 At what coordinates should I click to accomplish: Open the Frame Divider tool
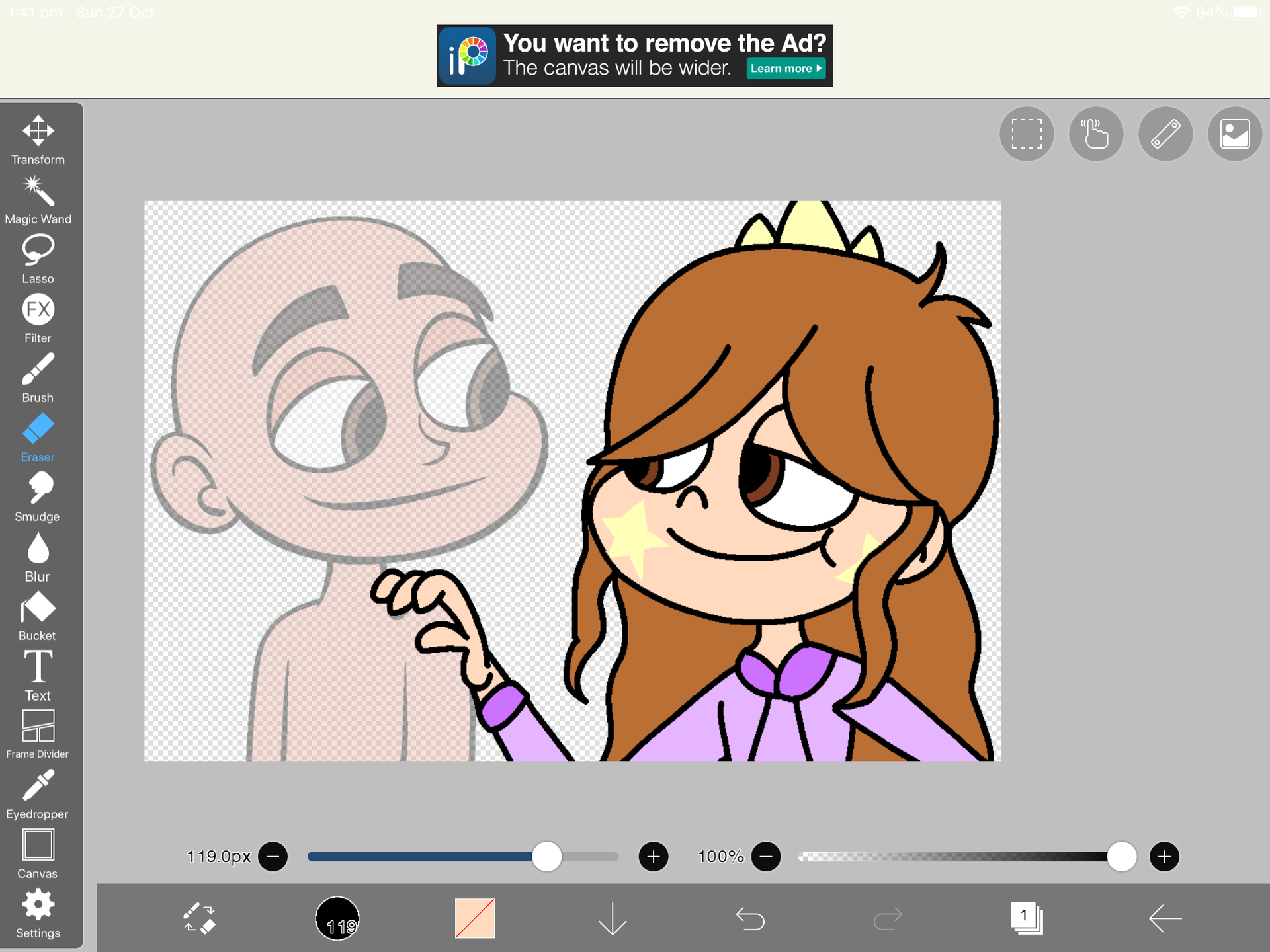38,735
